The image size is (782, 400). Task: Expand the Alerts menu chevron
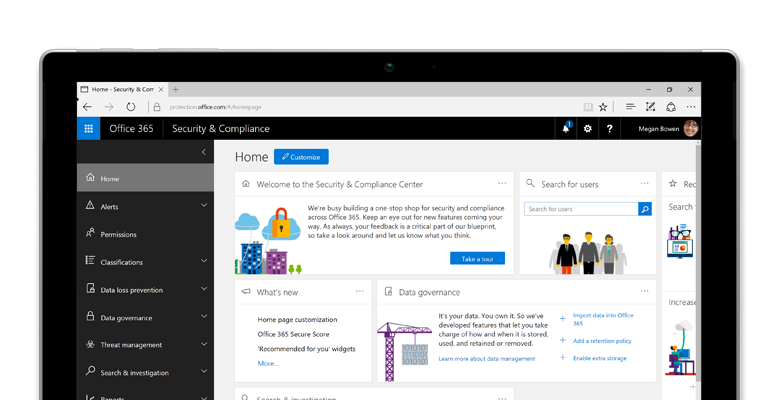click(203, 205)
